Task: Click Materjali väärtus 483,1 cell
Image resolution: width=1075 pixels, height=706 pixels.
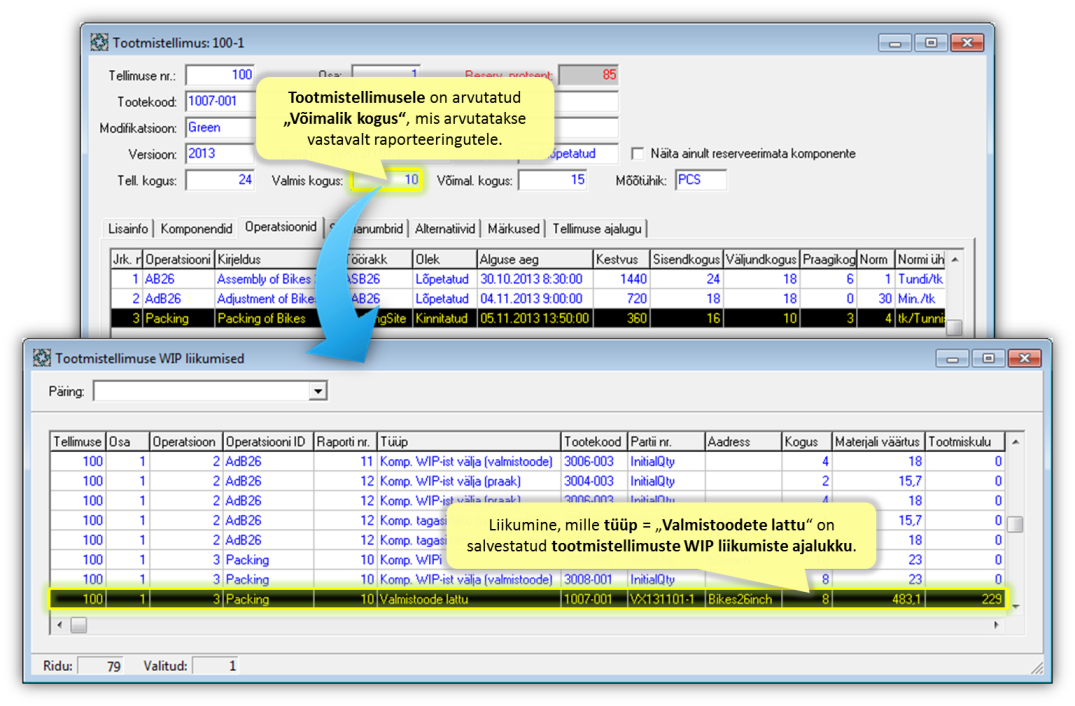Action: [878, 599]
